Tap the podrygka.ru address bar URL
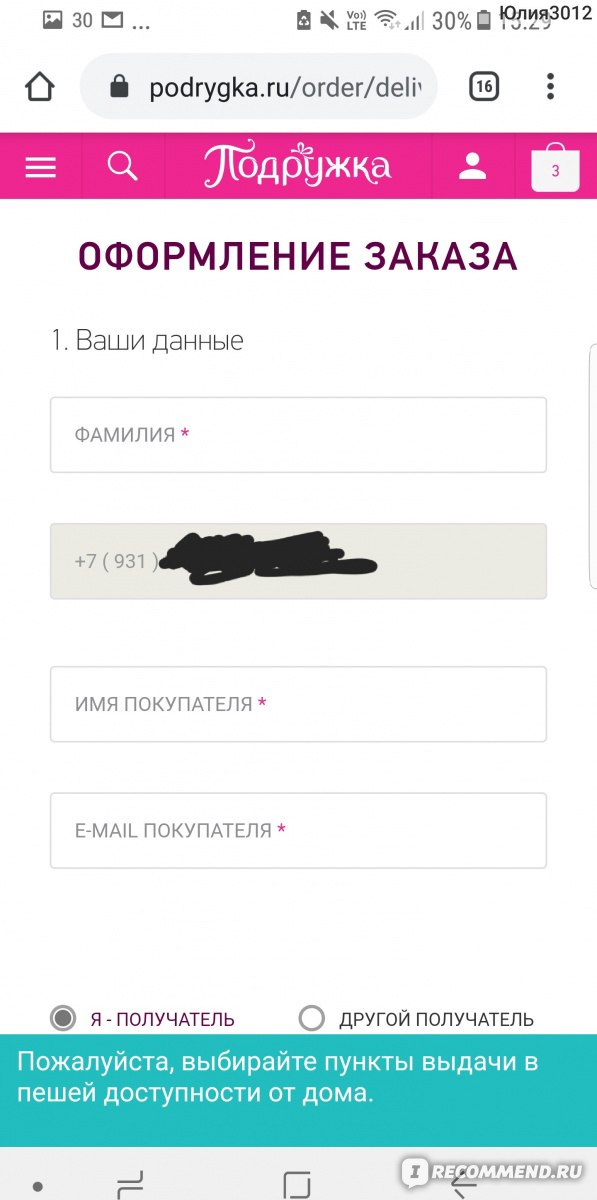 pos(286,87)
